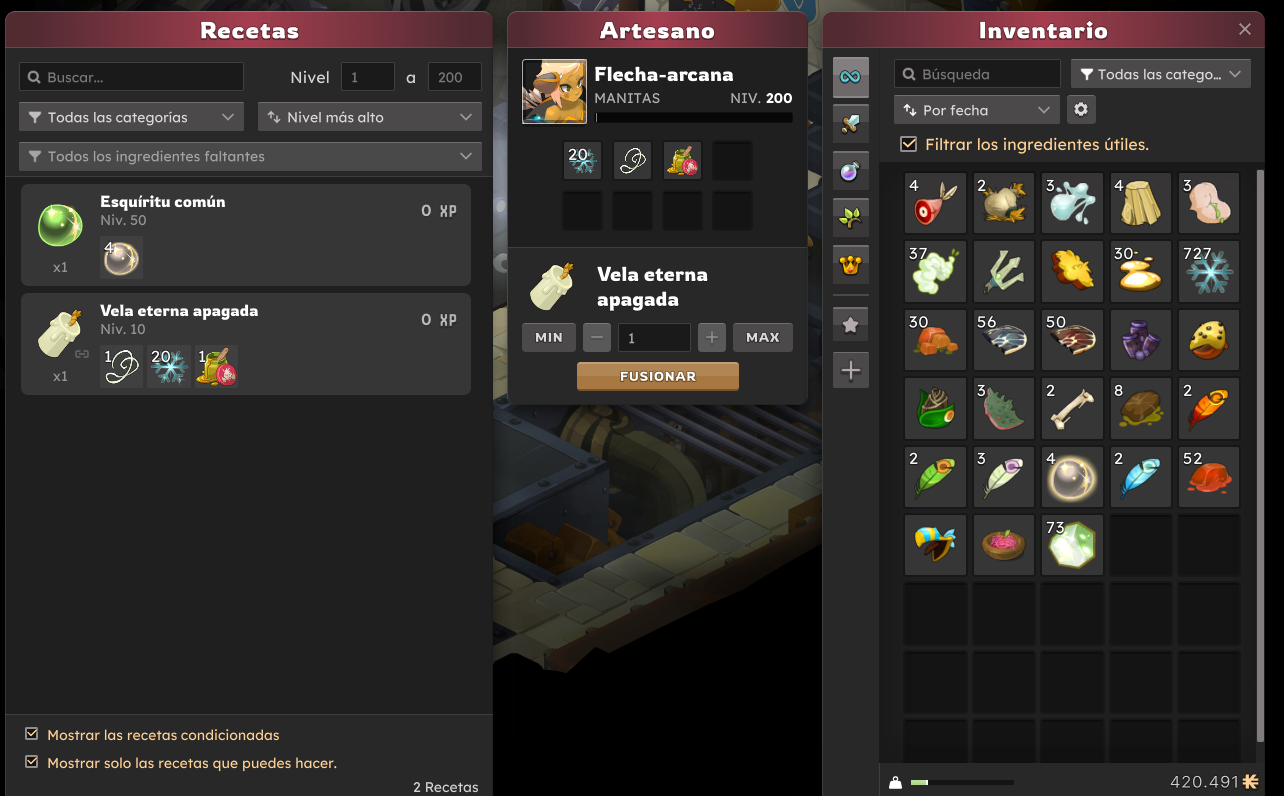Select the potion consumables inventory category icon

(851, 171)
